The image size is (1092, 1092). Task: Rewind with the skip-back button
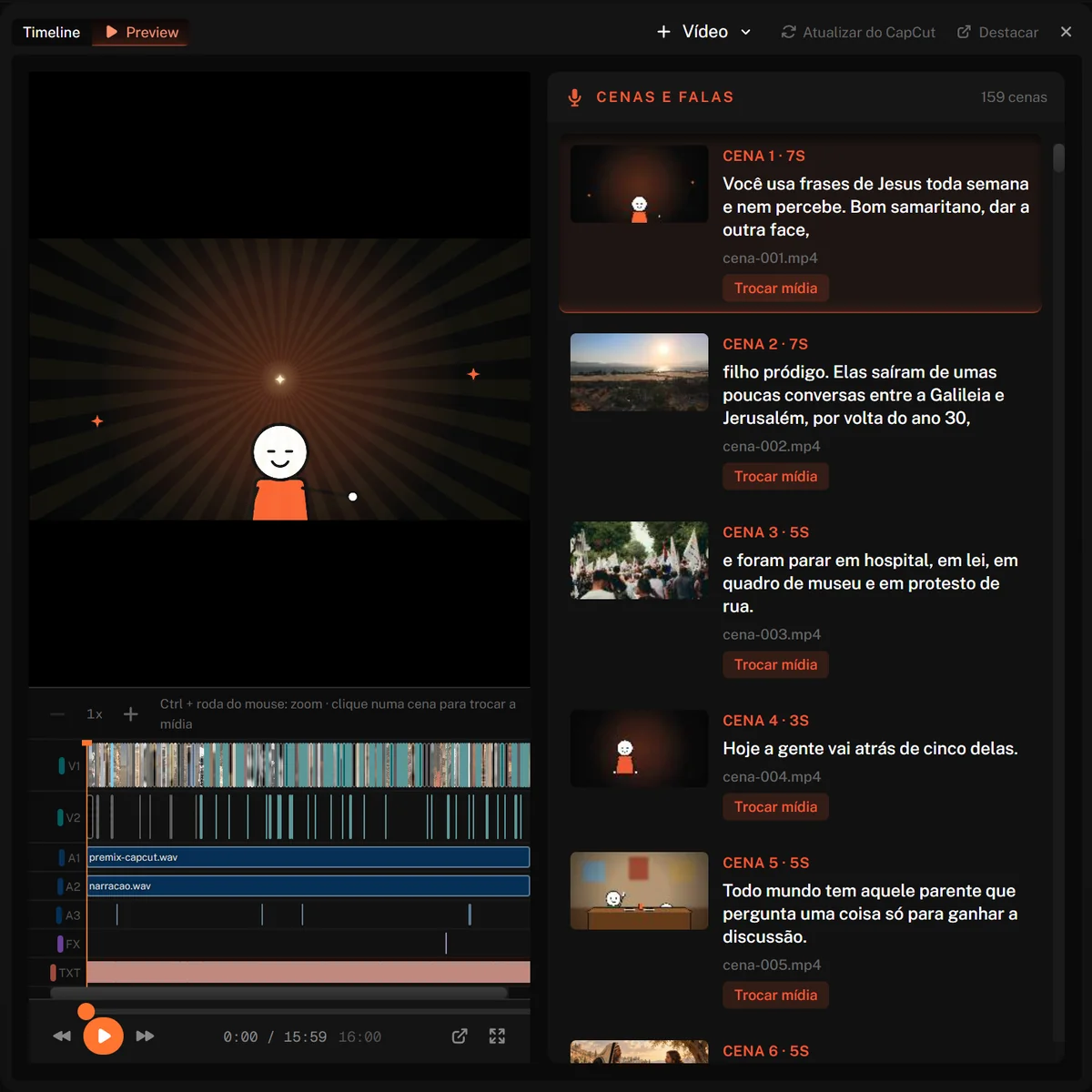pyautogui.click(x=62, y=1036)
